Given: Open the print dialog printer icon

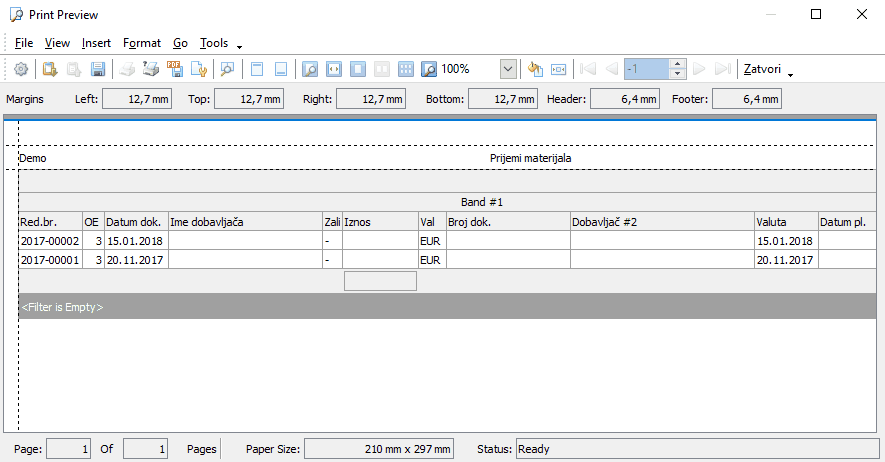Looking at the screenshot, I should [x=151, y=69].
